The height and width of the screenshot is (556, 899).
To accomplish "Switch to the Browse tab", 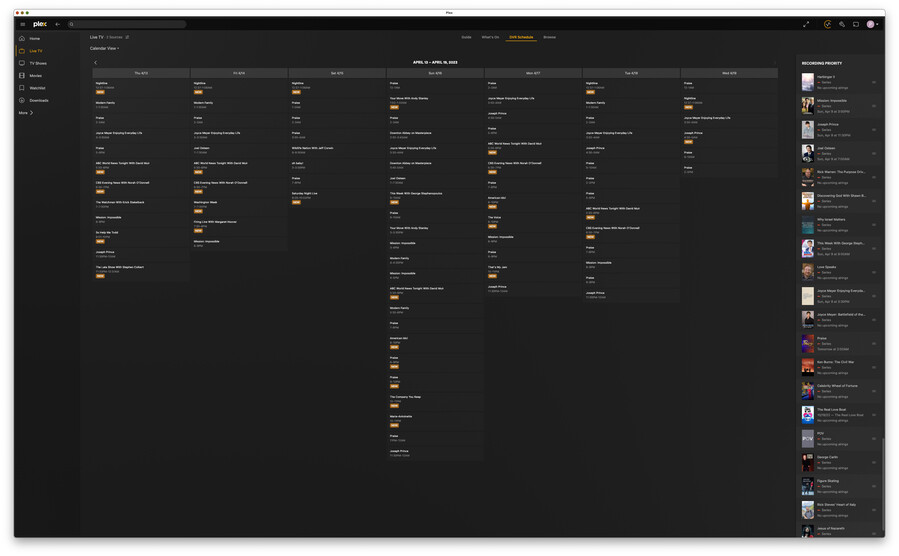I will pos(549,37).
